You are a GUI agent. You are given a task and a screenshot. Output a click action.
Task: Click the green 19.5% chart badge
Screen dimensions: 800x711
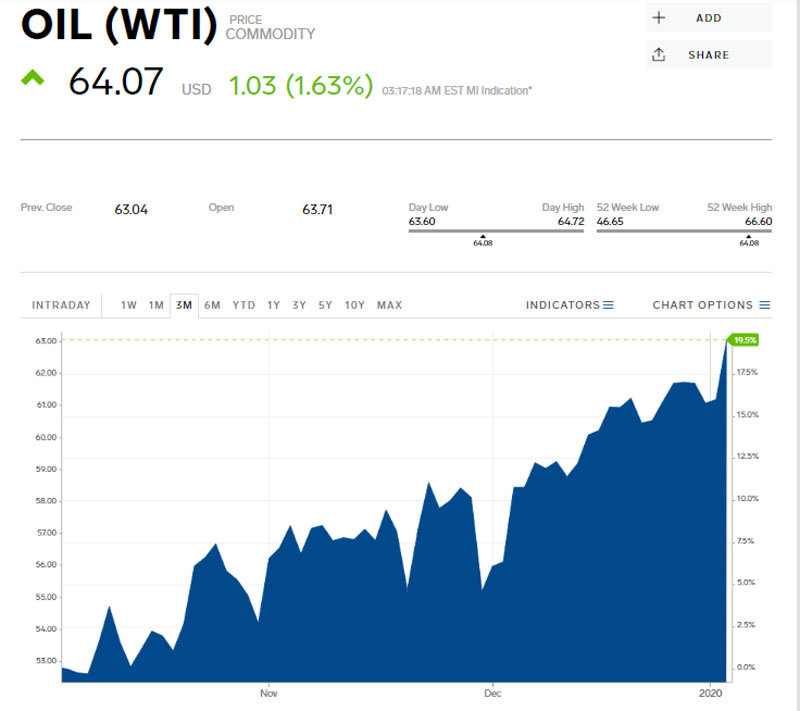pyautogui.click(x=745, y=340)
